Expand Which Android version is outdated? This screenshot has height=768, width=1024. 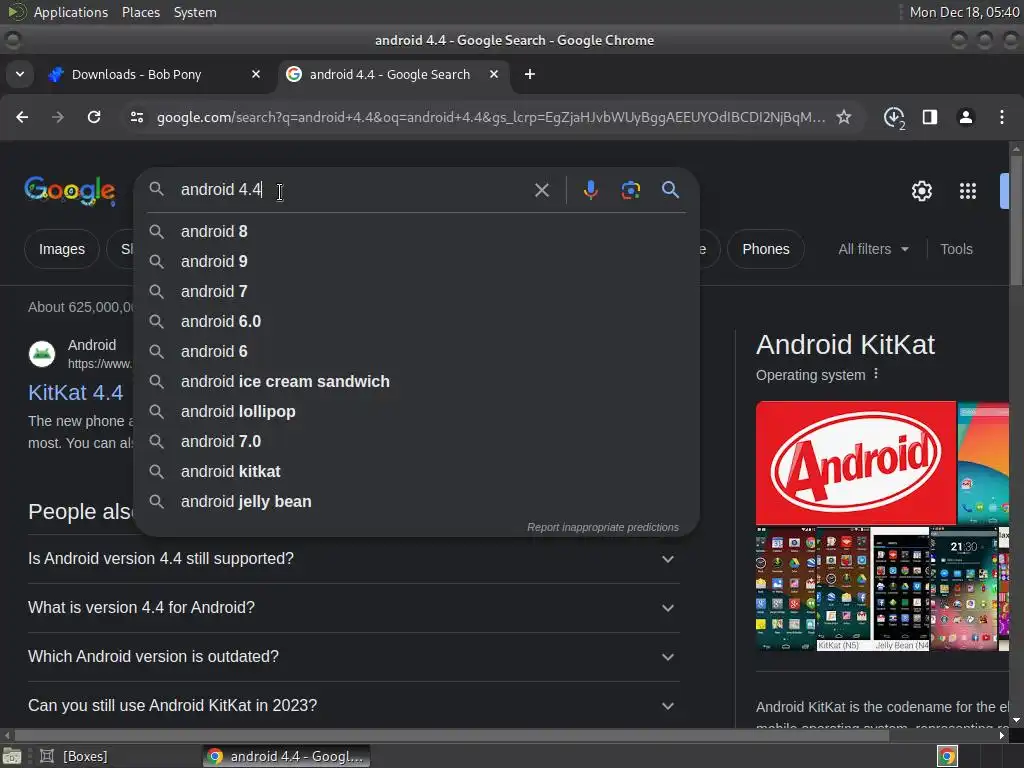(x=353, y=657)
